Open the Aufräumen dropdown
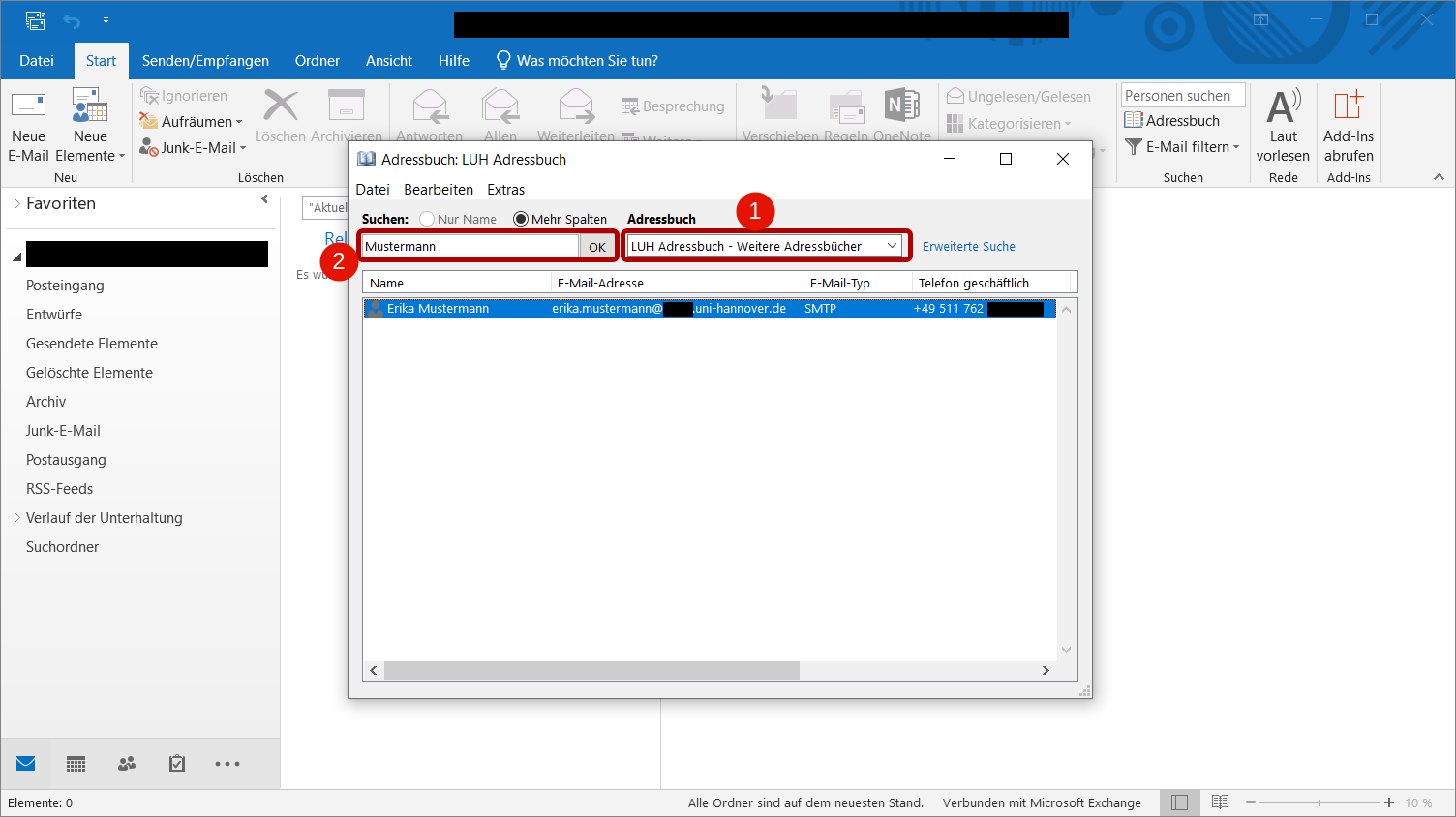1456x817 pixels. (x=191, y=121)
